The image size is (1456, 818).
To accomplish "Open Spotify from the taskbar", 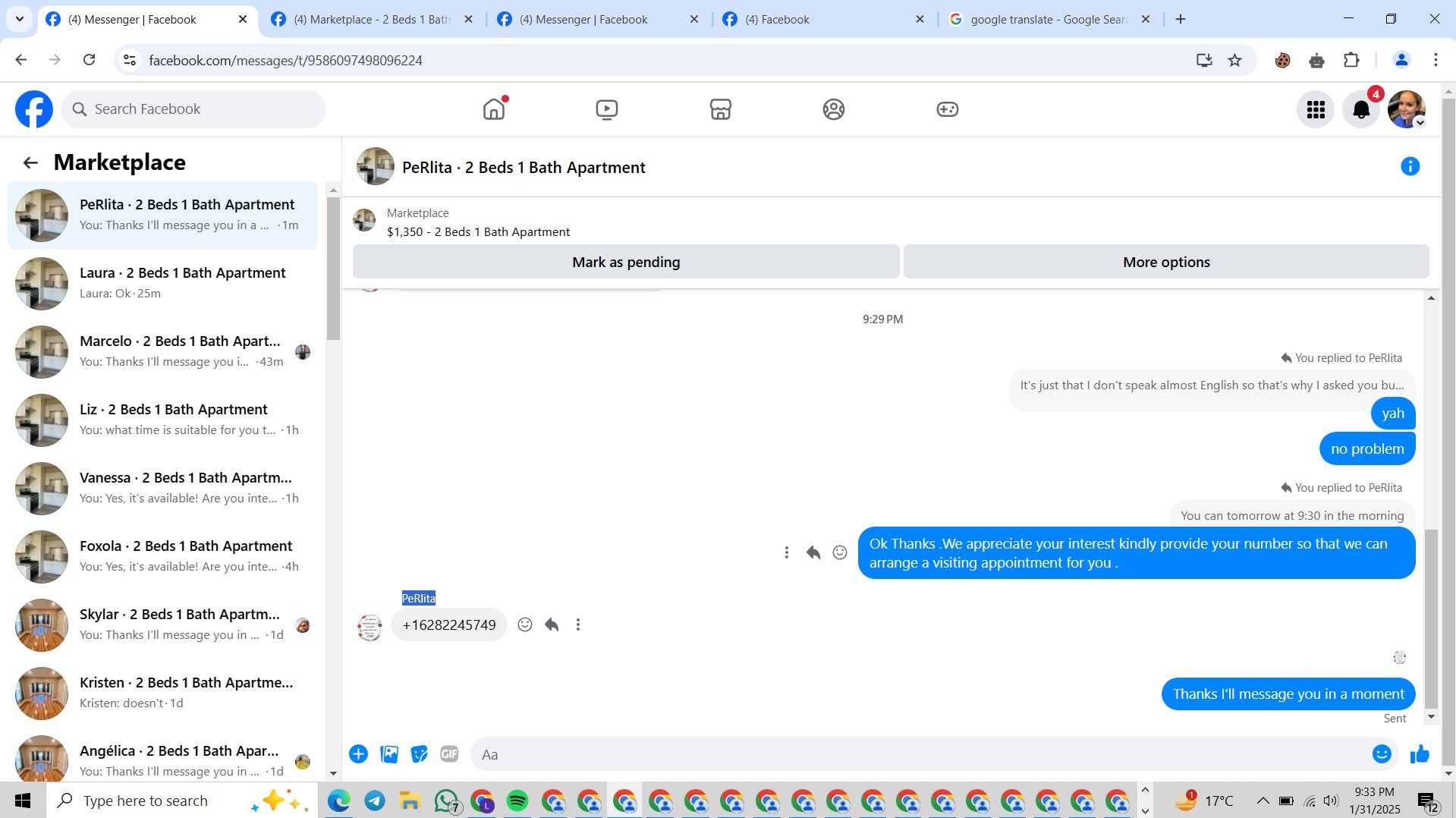I will click(517, 801).
